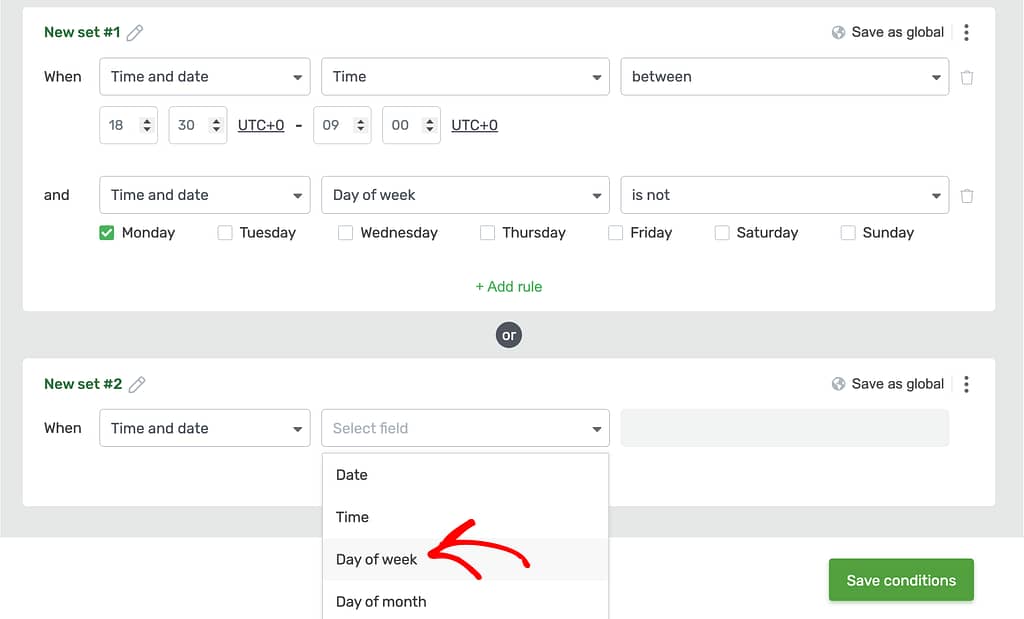Click the disabled operator field in set #2
The height and width of the screenshot is (619, 1024).
pyautogui.click(x=785, y=428)
